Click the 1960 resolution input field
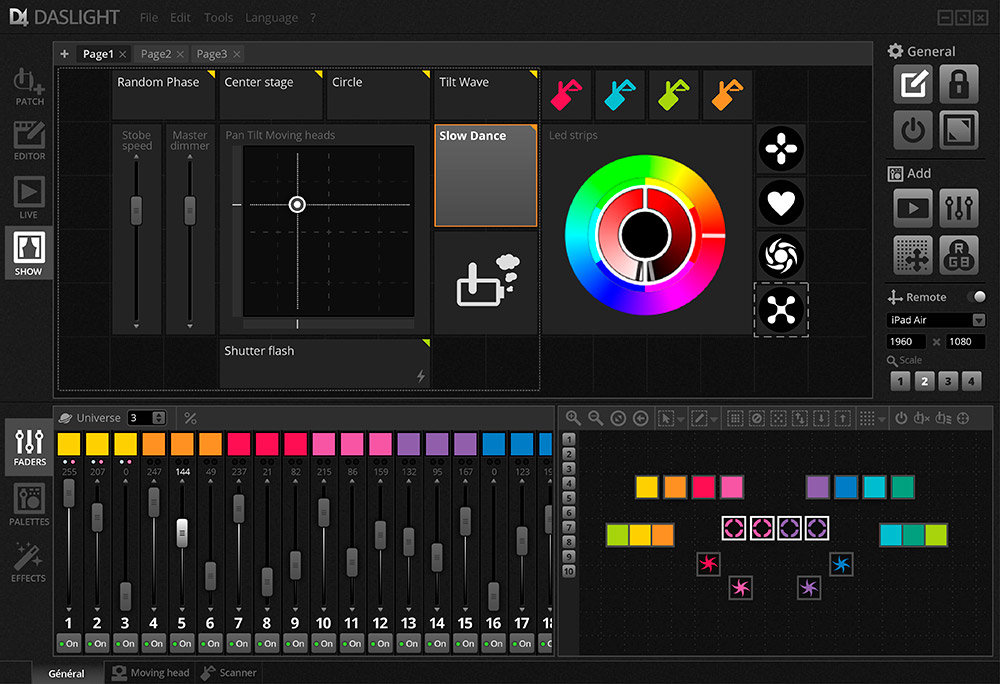This screenshot has width=1000, height=684. coord(906,341)
